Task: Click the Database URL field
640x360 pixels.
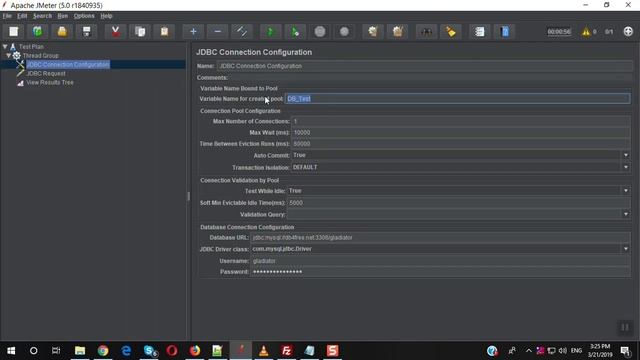Action: point(440,238)
